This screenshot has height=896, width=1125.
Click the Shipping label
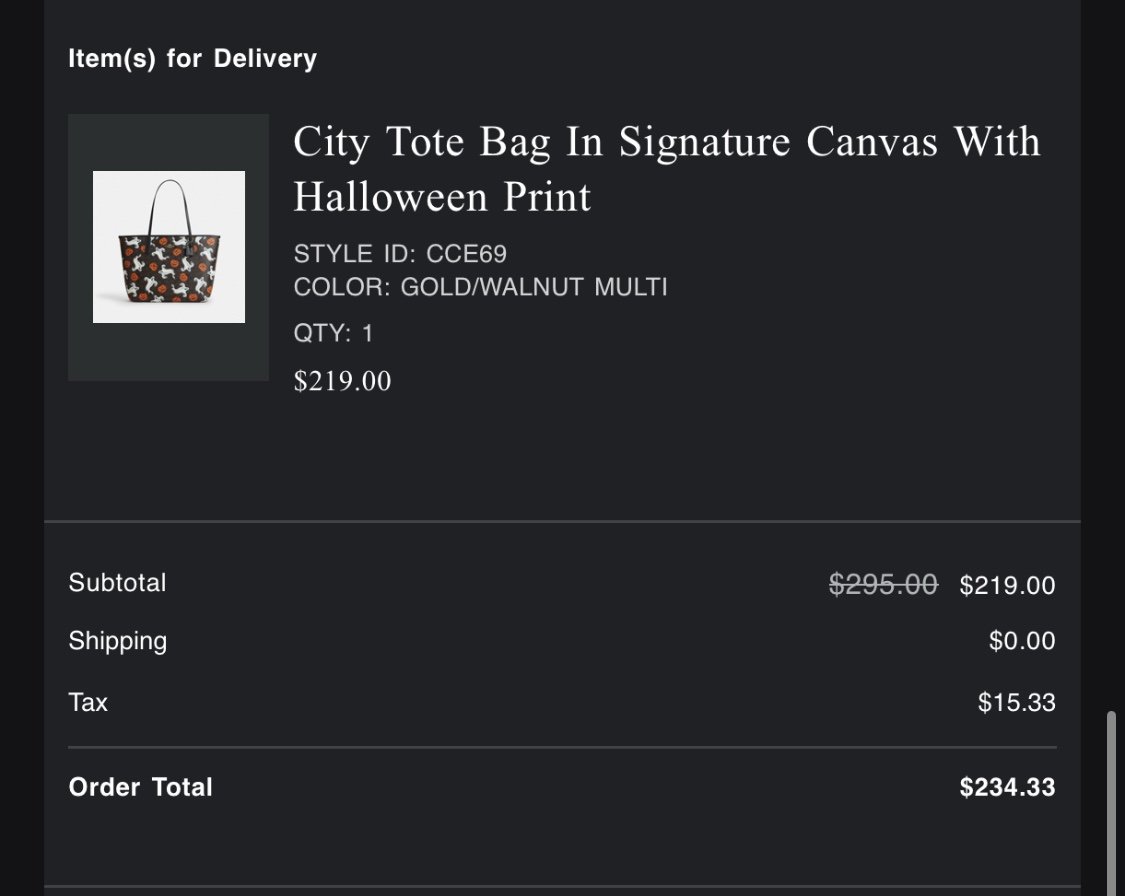click(117, 641)
